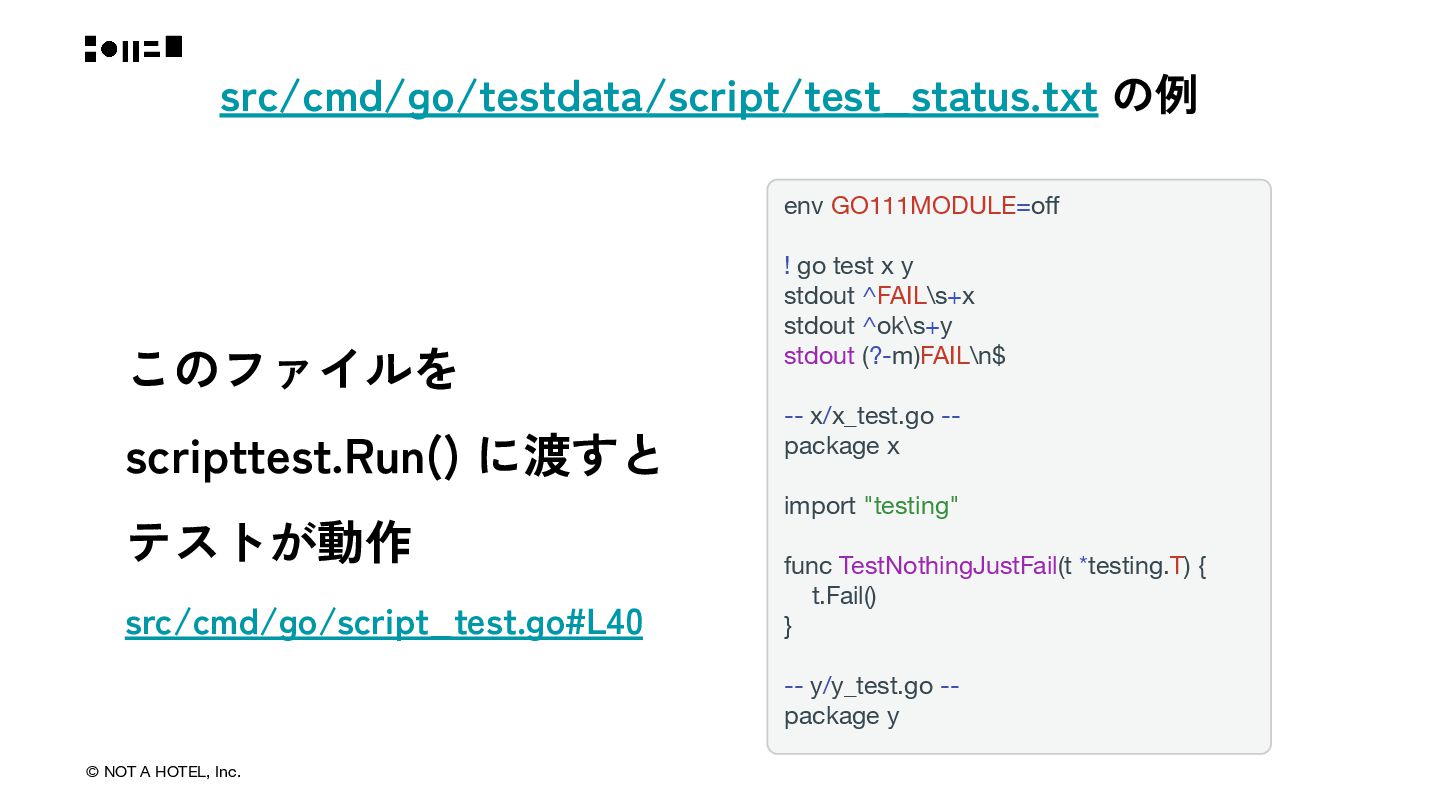The height and width of the screenshot is (810, 1440).
Task: Open the test_status.txt link in the title
Action: click(658, 97)
